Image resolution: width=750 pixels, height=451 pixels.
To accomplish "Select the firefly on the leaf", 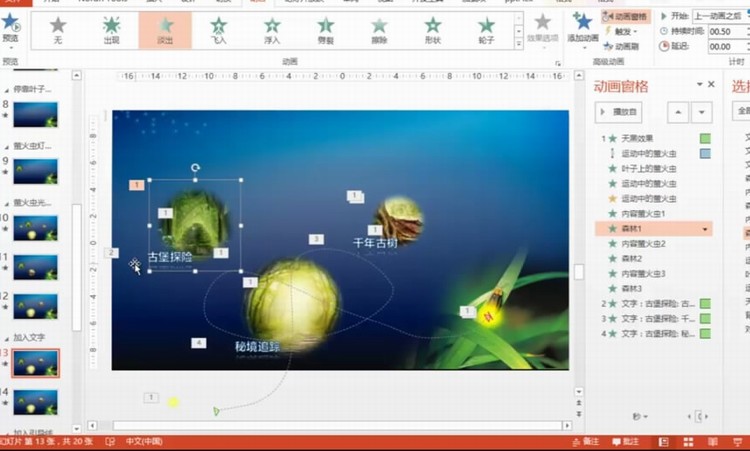I will pyautogui.click(x=492, y=306).
